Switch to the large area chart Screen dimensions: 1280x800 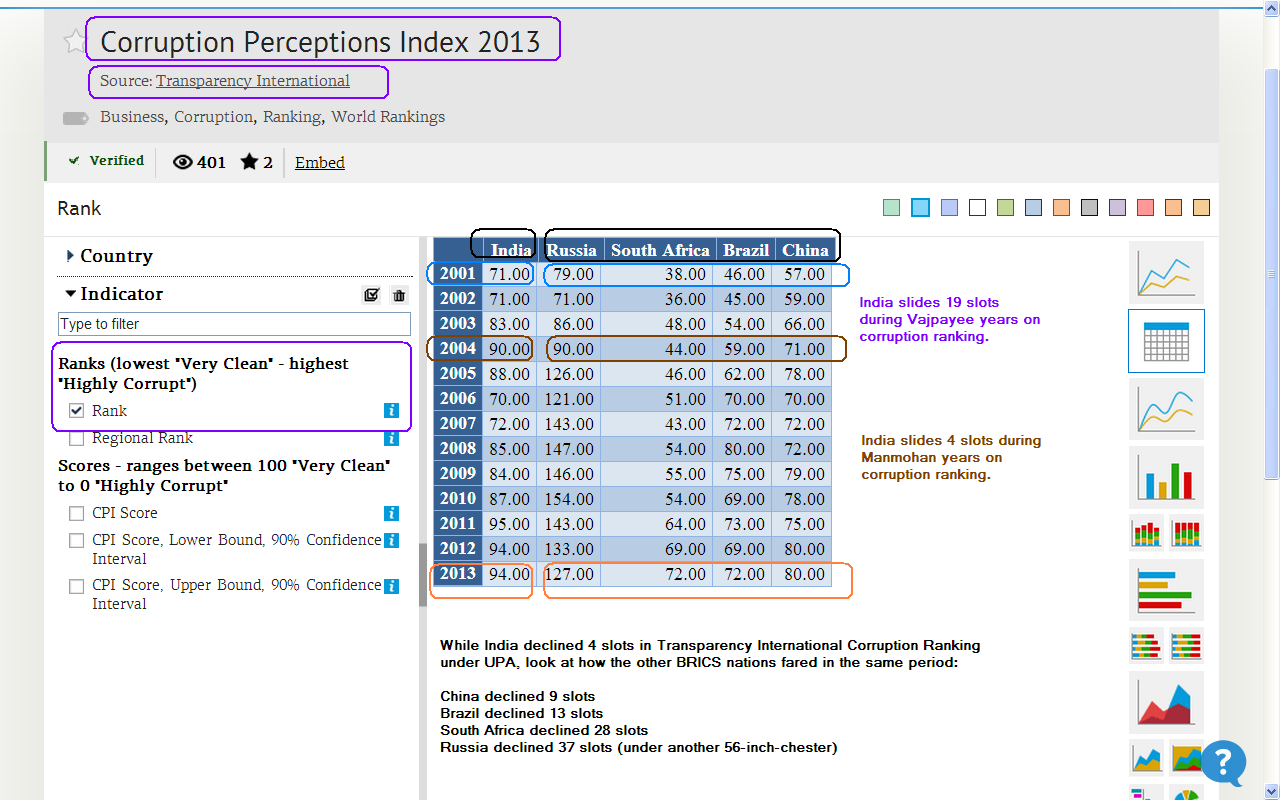(1166, 702)
